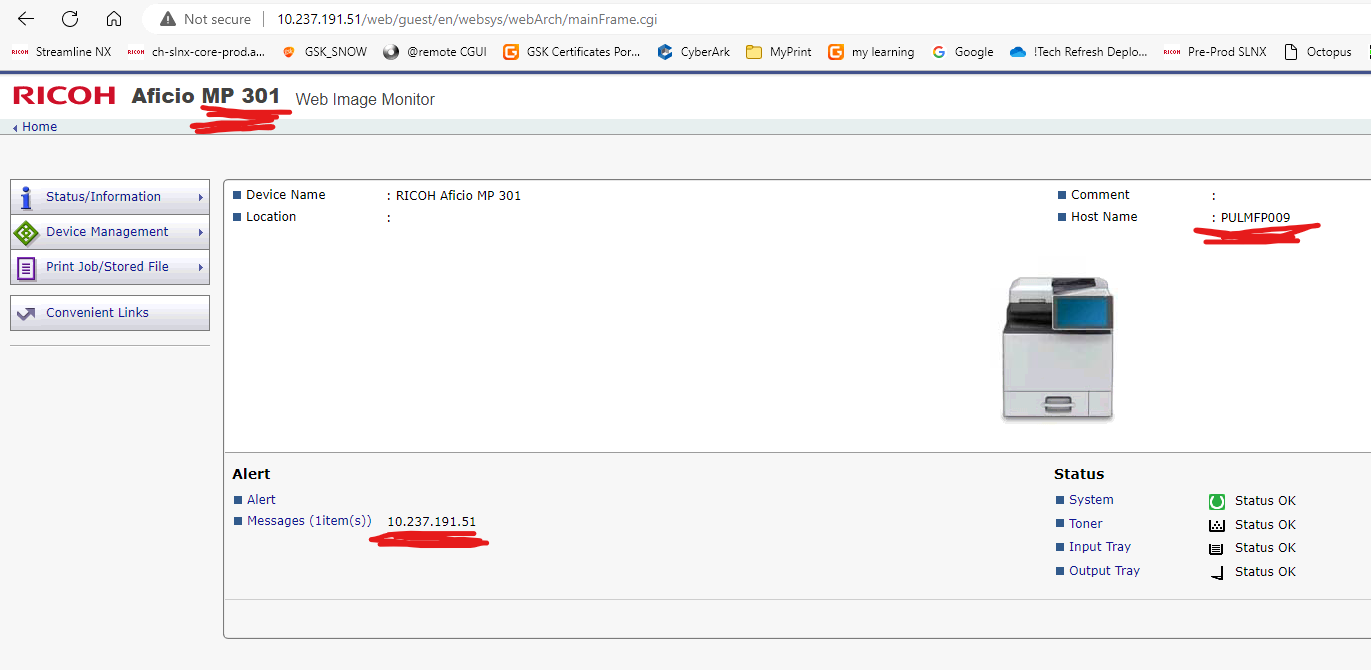Viewport: 1371px width, 670px height.
Task: Click the Toner status icon
Action: click(1217, 525)
